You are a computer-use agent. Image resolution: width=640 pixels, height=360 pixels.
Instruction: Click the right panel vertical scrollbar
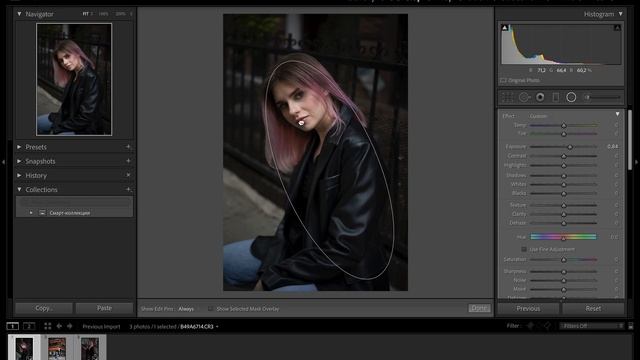pyautogui.click(x=630, y=139)
